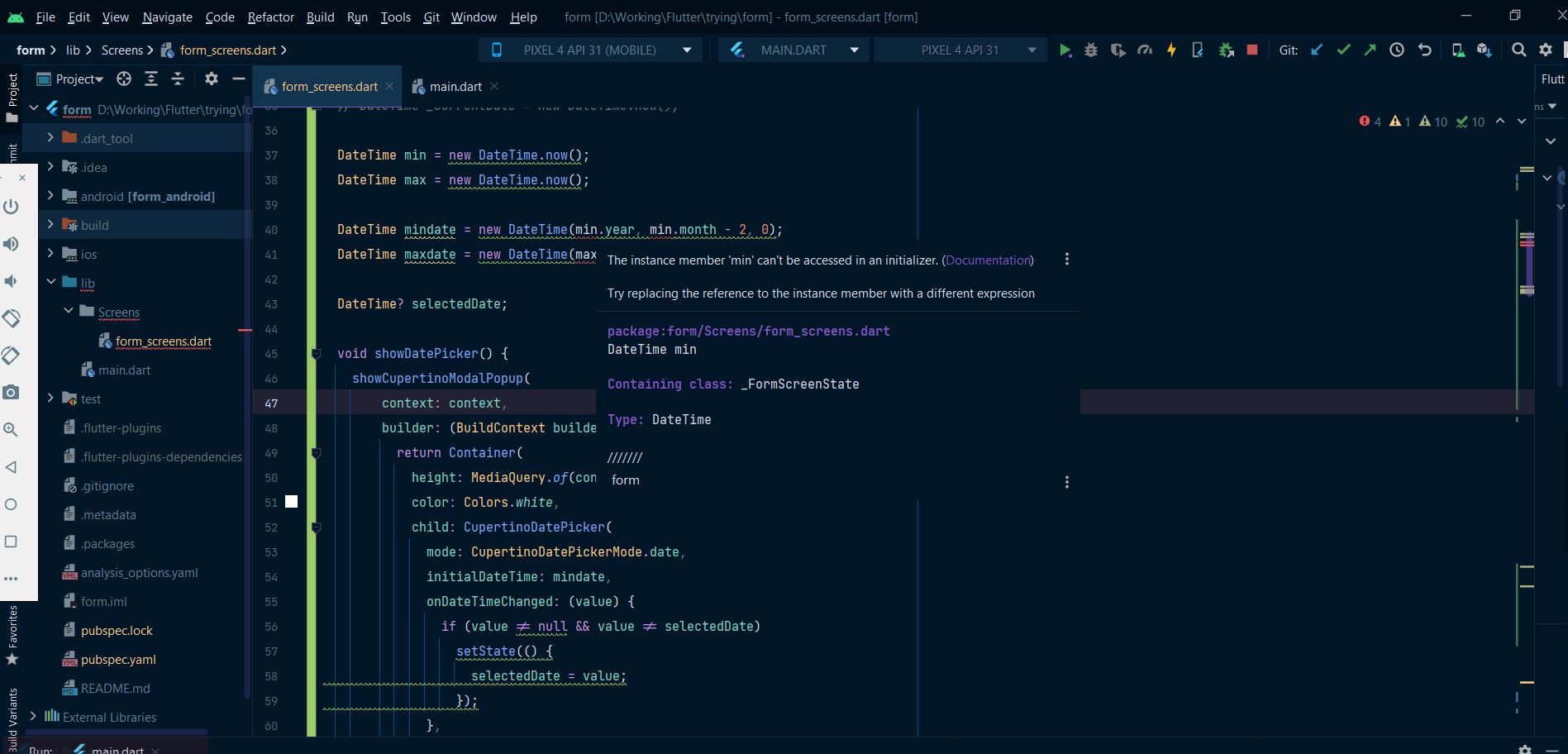Click errors count indicator in editor

coord(1370,122)
